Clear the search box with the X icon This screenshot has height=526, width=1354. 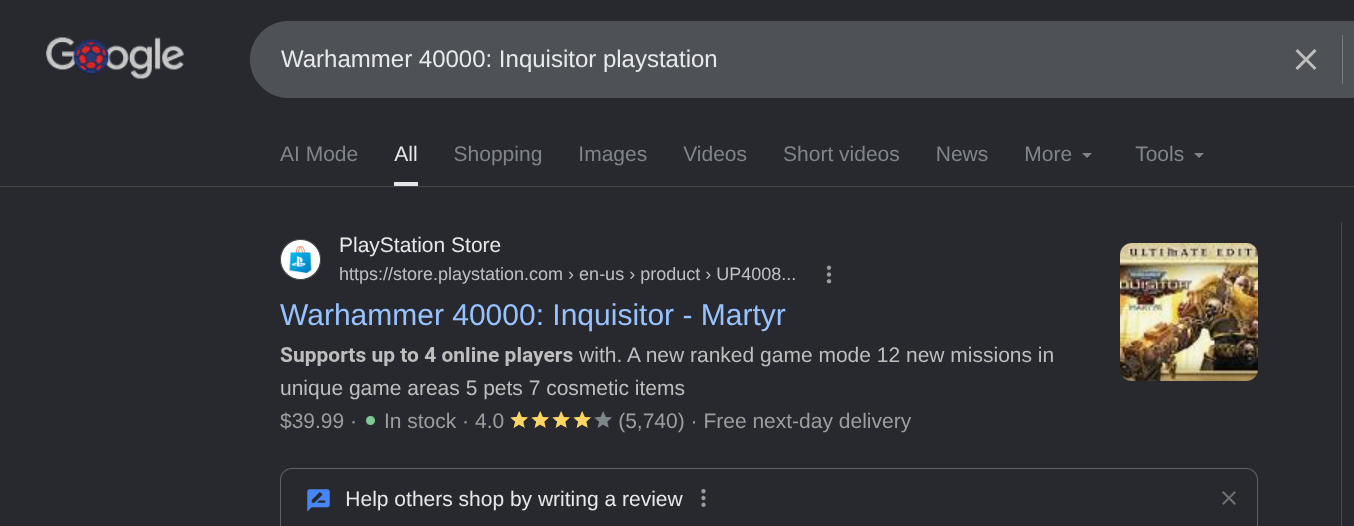click(1306, 59)
